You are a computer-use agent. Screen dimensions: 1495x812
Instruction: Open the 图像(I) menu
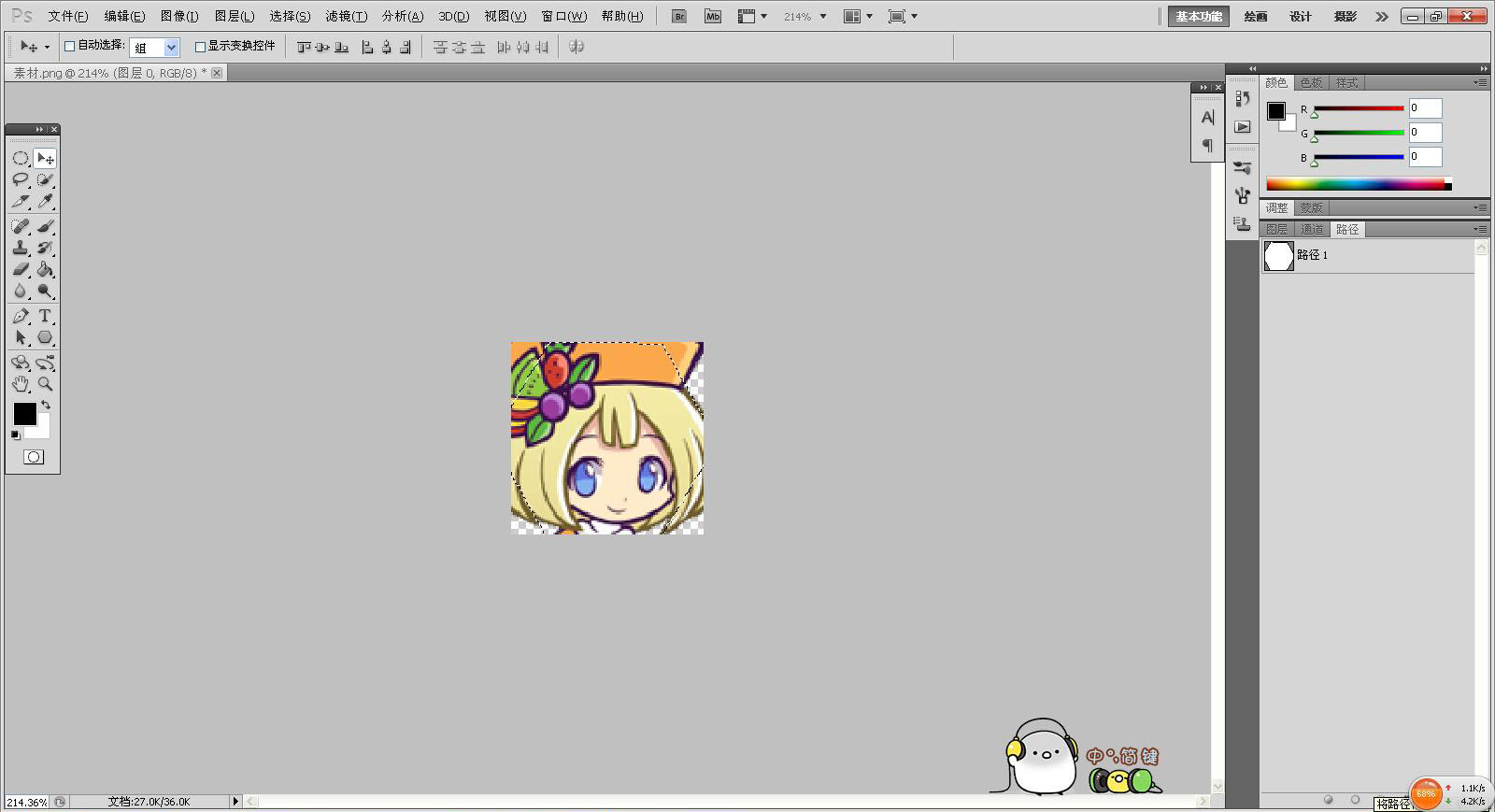(179, 16)
